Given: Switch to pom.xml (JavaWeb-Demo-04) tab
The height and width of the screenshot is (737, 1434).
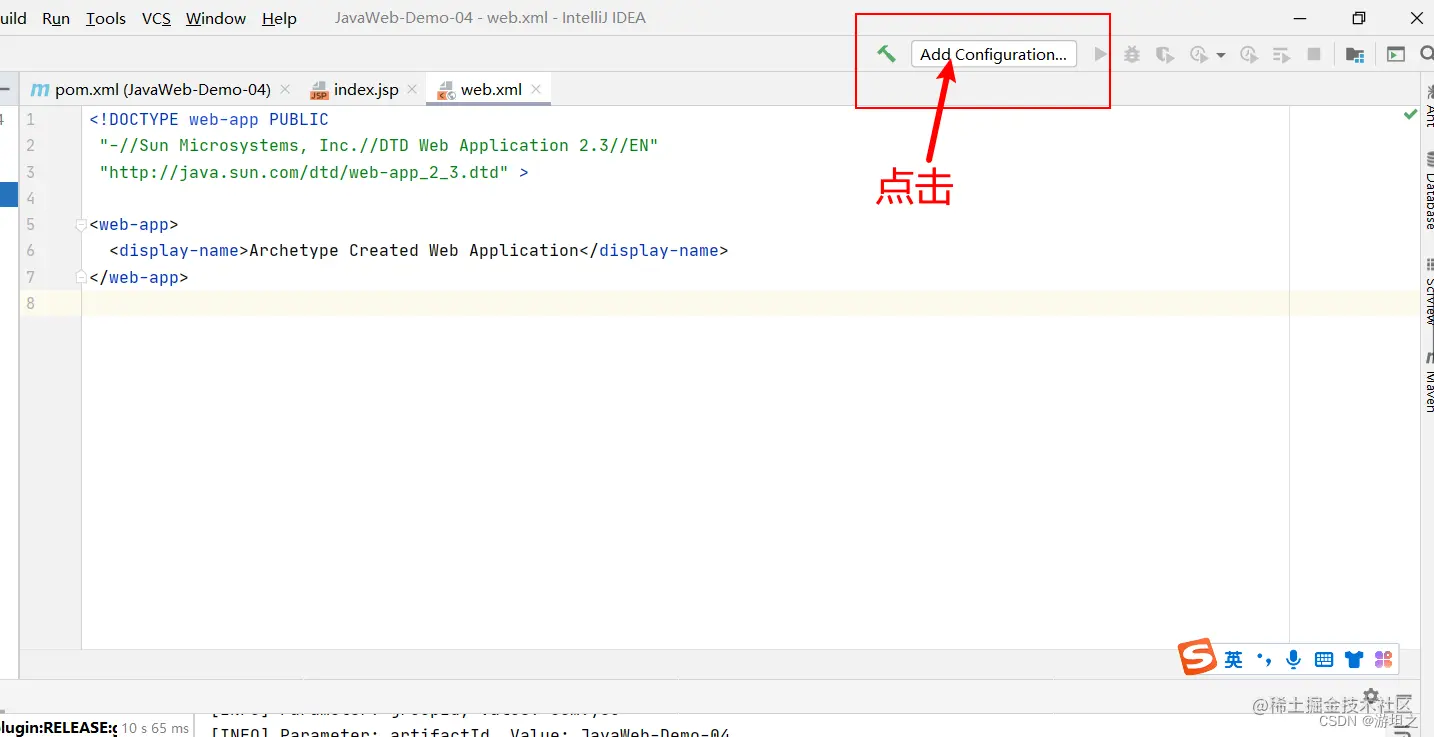Looking at the screenshot, I should point(162,89).
